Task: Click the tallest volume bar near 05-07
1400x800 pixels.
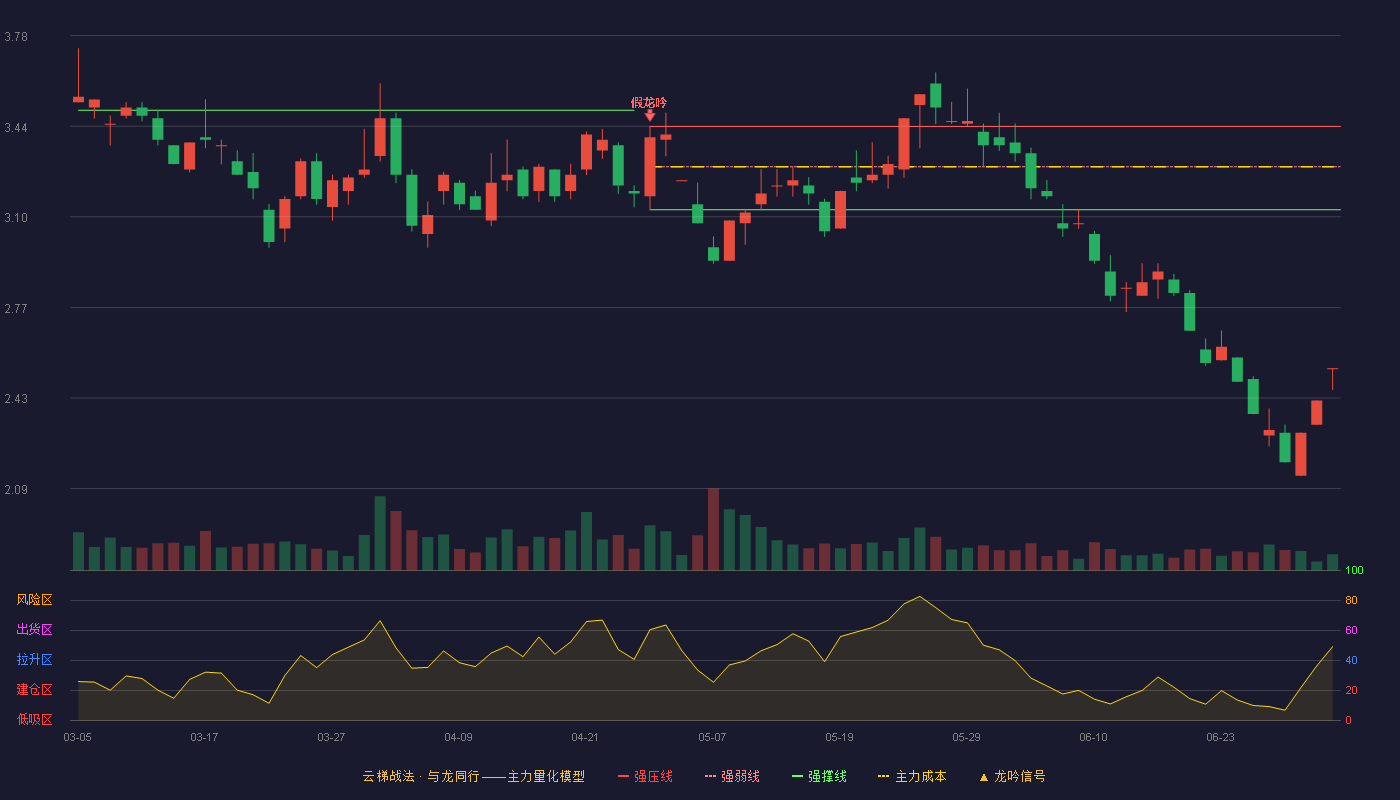Action: pyautogui.click(x=713, y=529)
